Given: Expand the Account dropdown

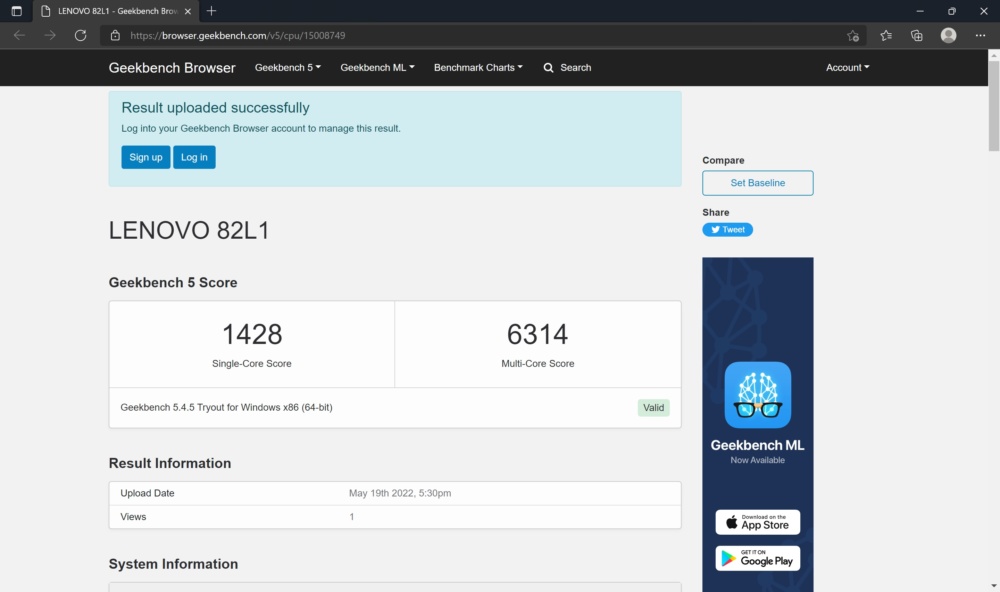Looking at the screenshot, I should pos(848,68).
